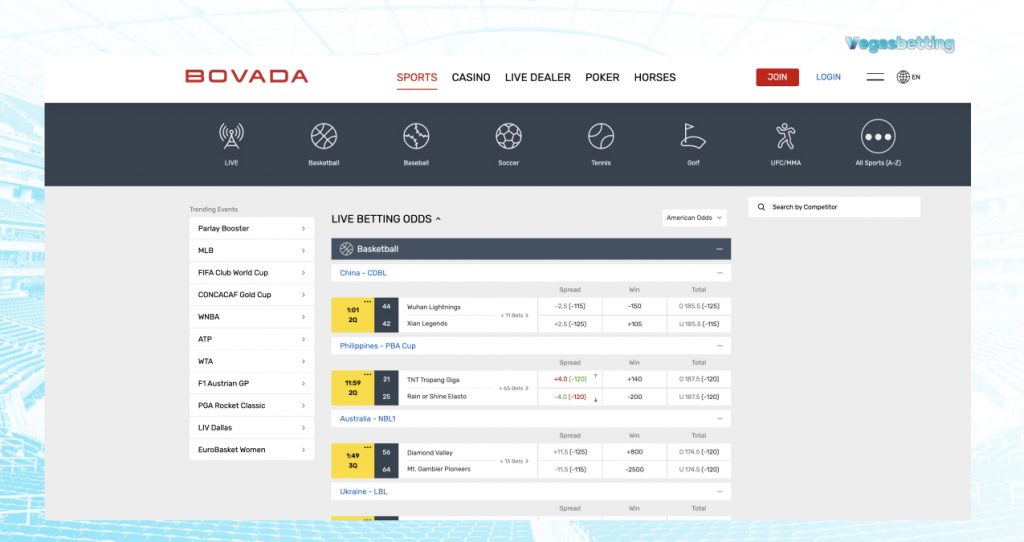The width and height of the screenshot is (1024, 542).
Task: Expand +13 Bets for Diamond Valley game
Action: coord(515,461)
